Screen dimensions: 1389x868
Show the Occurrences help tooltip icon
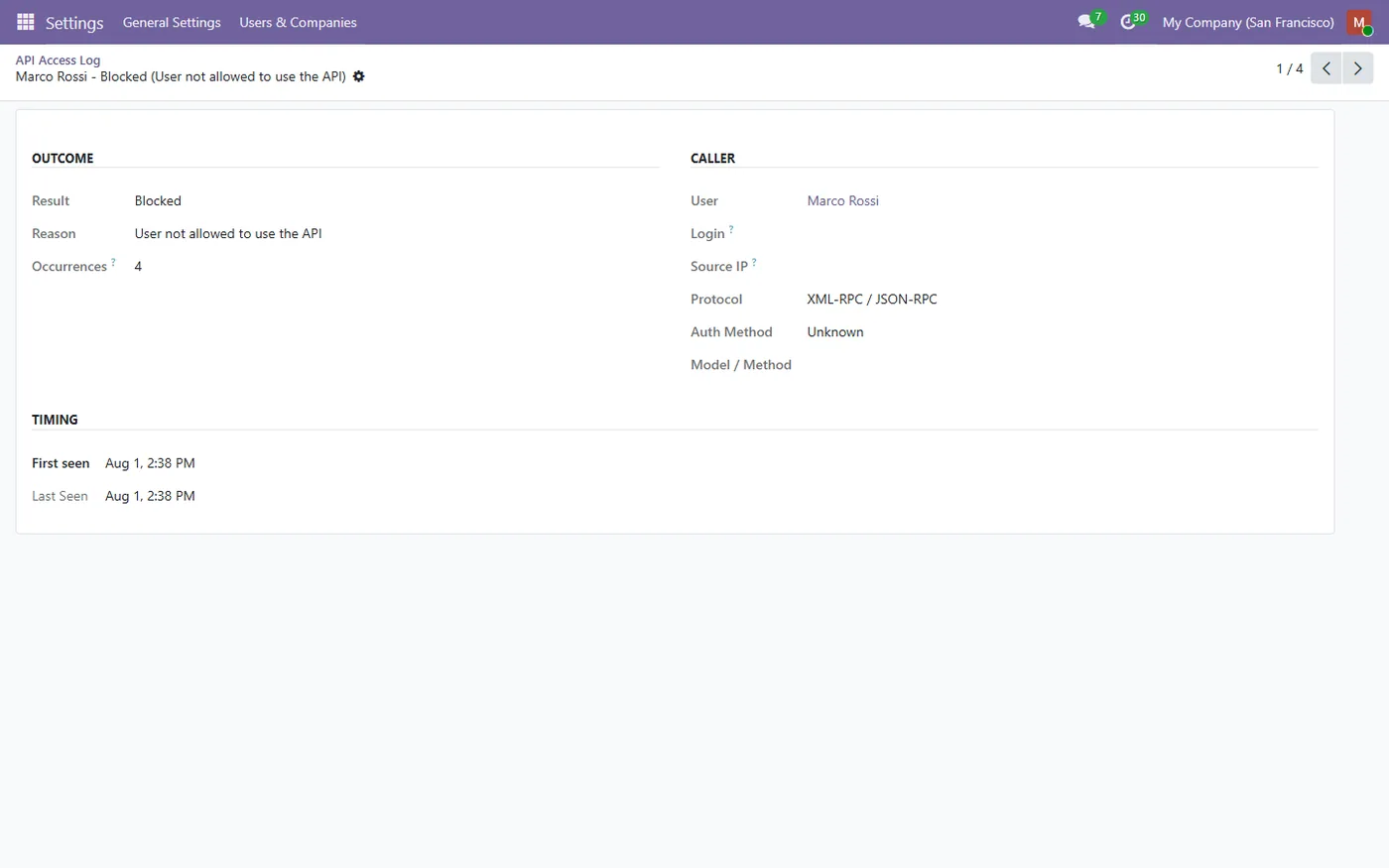[x=113, y=262]
